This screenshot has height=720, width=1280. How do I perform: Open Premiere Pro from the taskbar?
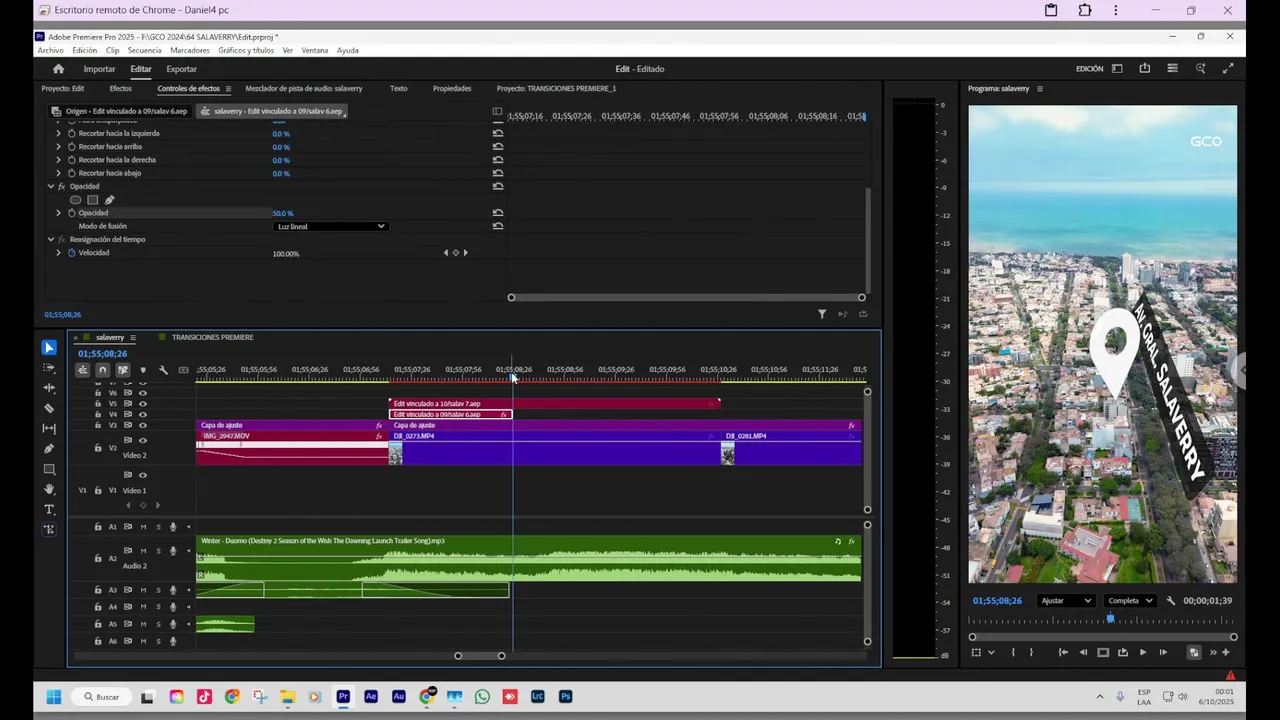(x=343, y=696)
